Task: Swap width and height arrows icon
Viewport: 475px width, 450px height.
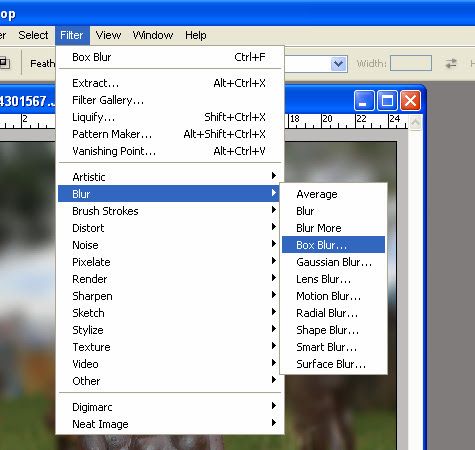Action: (451, 63)
